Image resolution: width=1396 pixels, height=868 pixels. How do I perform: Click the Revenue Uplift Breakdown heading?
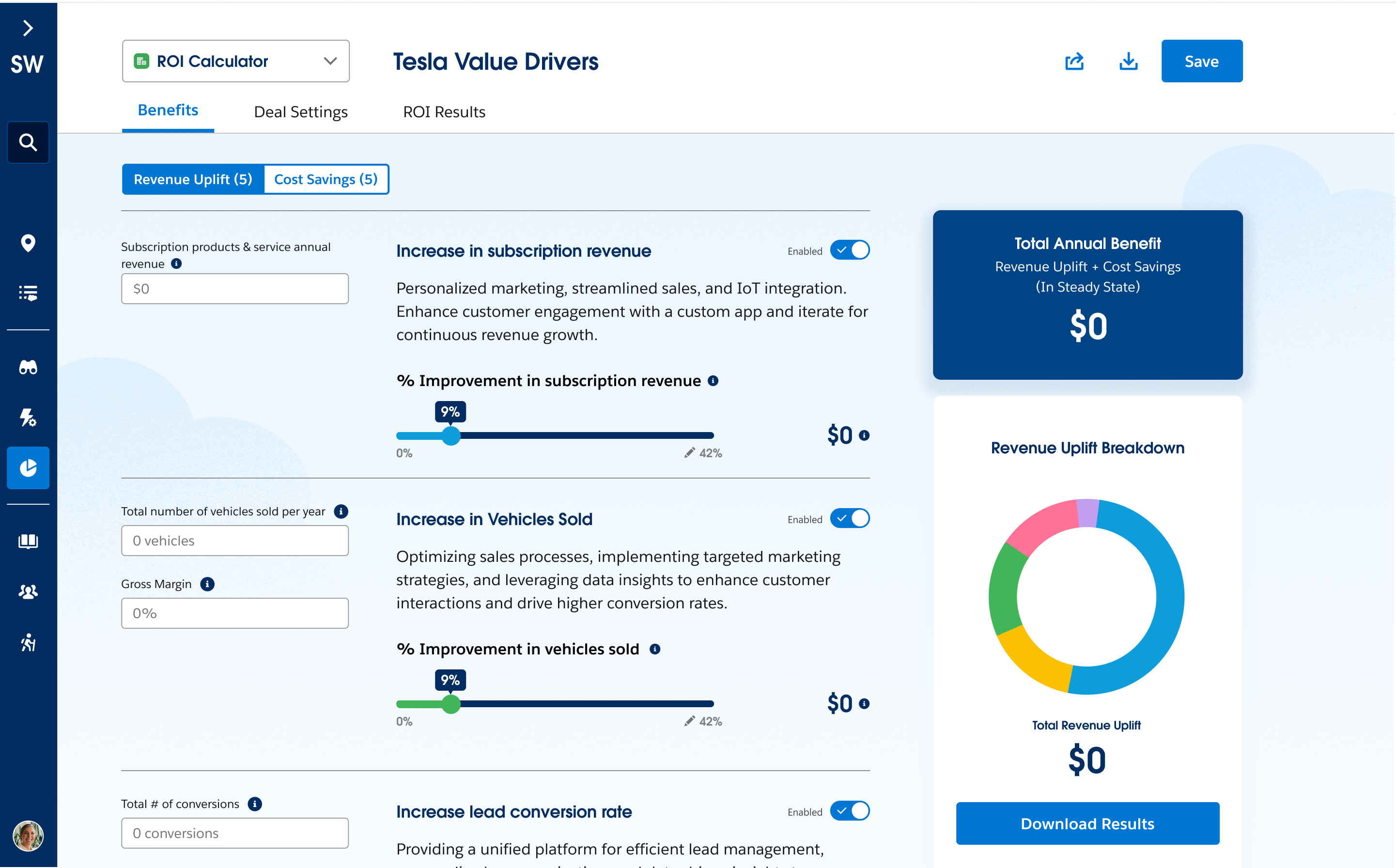pos(1088,448)
